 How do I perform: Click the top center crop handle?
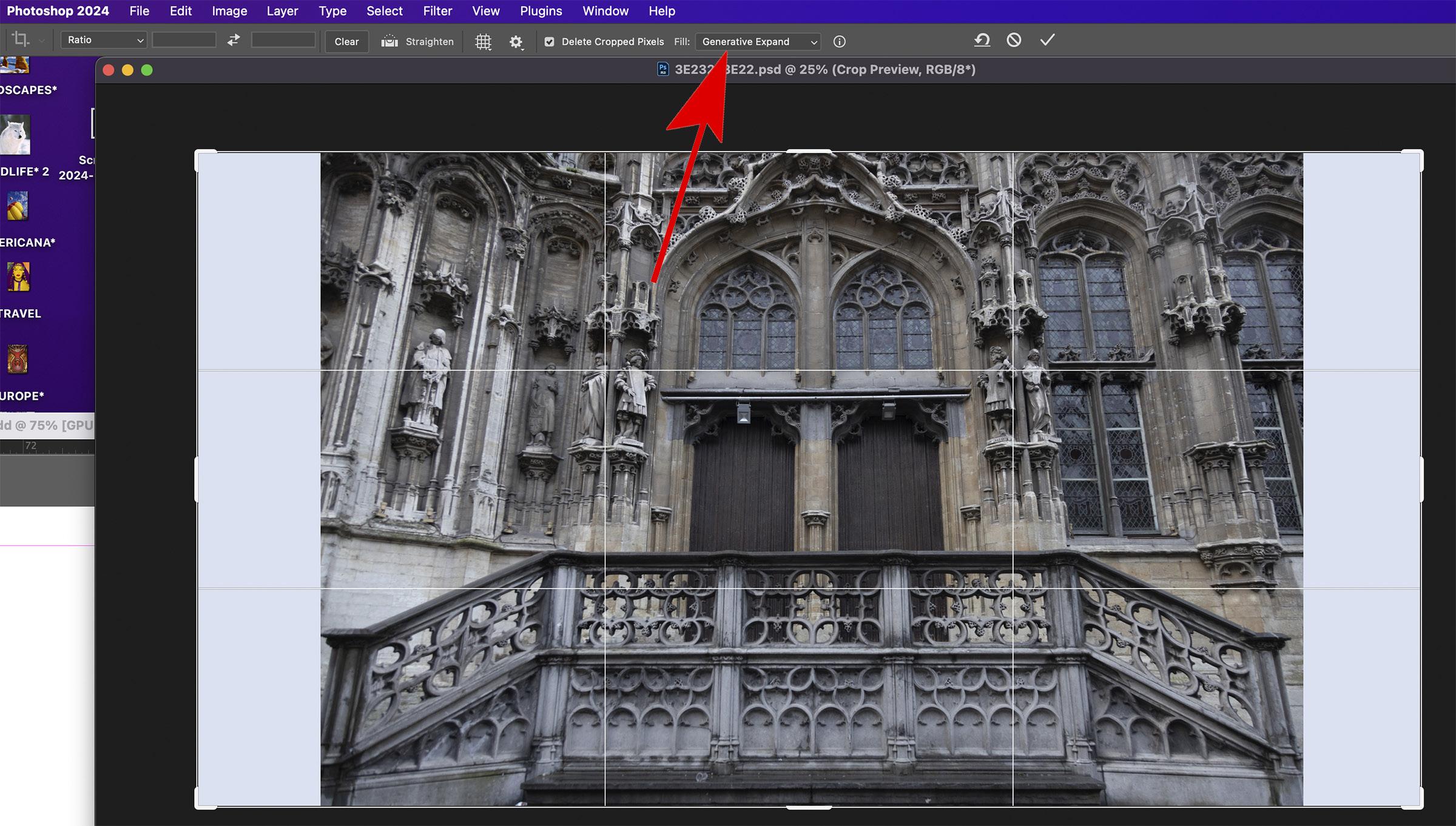[x=809, y=152]
